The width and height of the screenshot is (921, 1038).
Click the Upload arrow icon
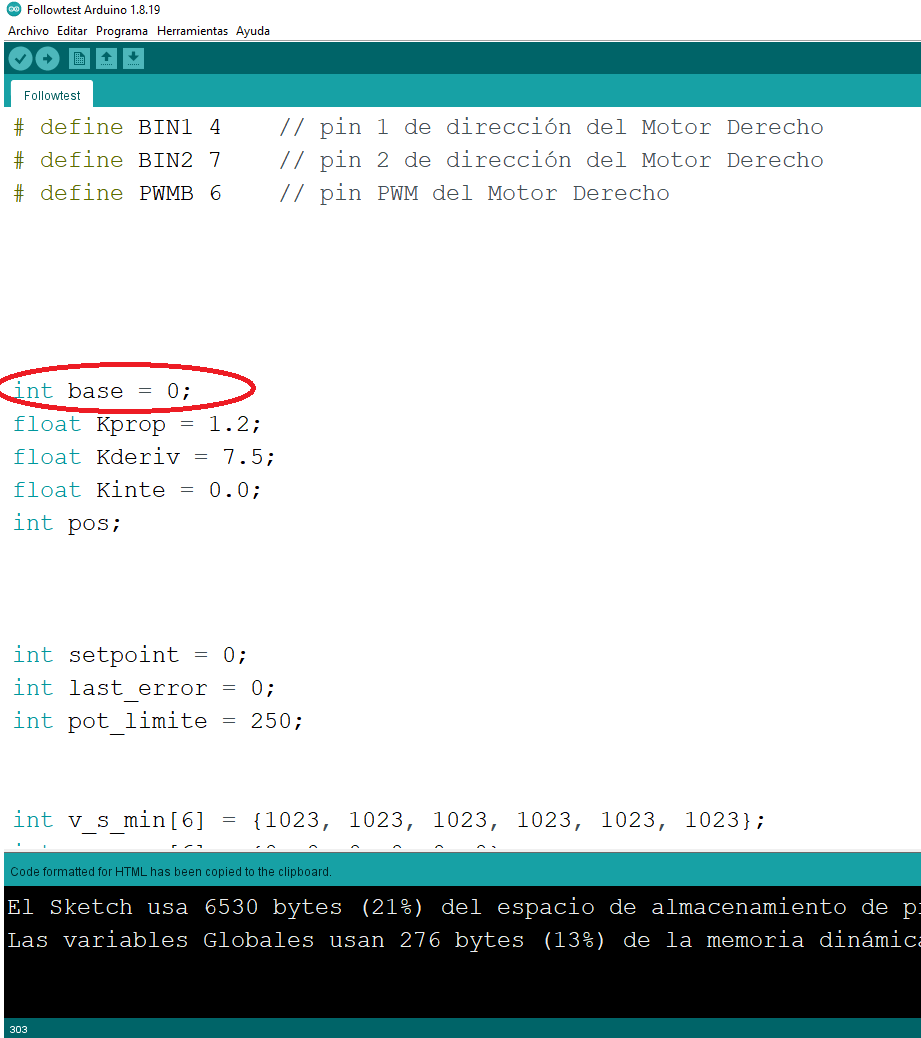[x=47, y=59]
